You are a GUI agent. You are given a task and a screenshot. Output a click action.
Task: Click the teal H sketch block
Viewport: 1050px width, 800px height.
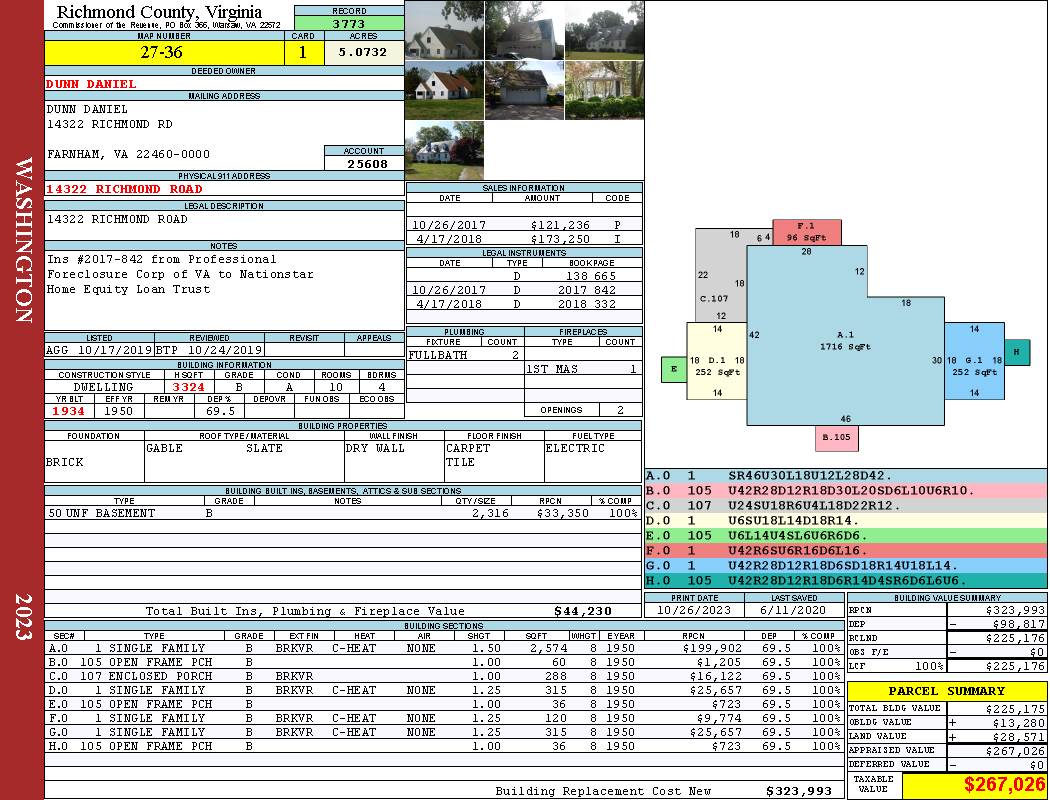pos(1017,352)
